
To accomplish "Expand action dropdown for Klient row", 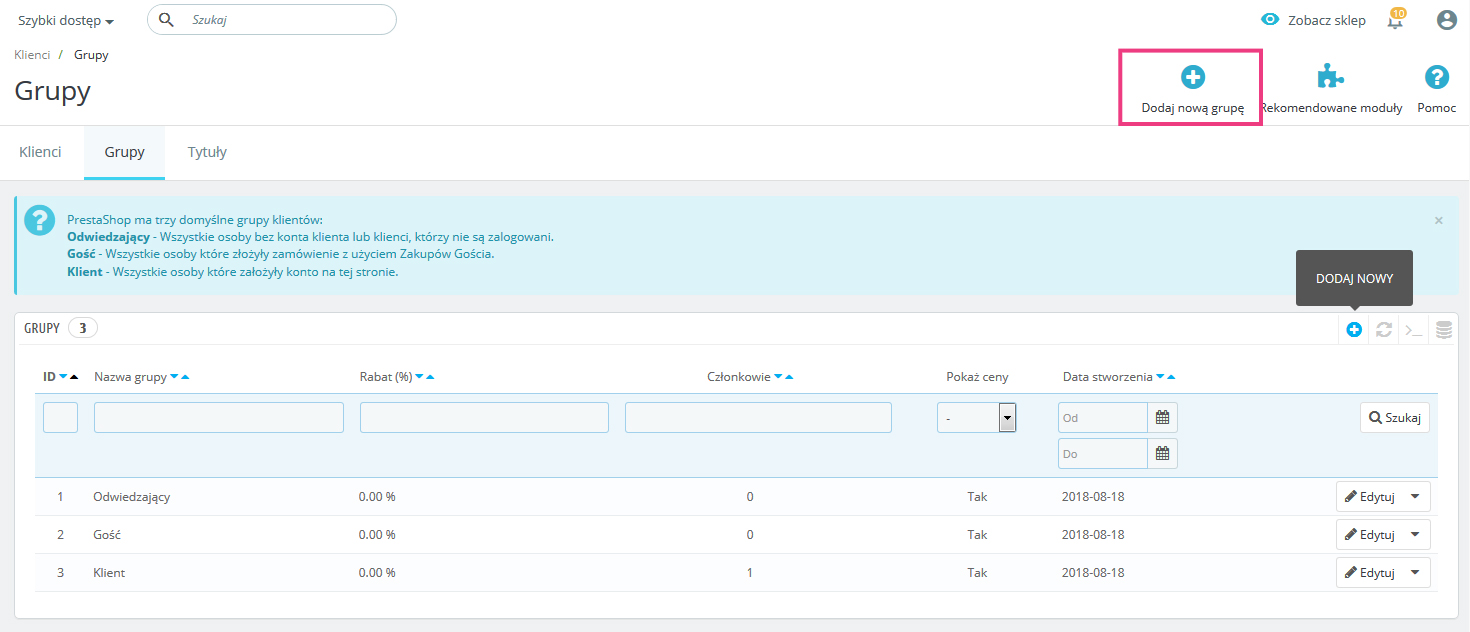I will tap(1415, 572).
